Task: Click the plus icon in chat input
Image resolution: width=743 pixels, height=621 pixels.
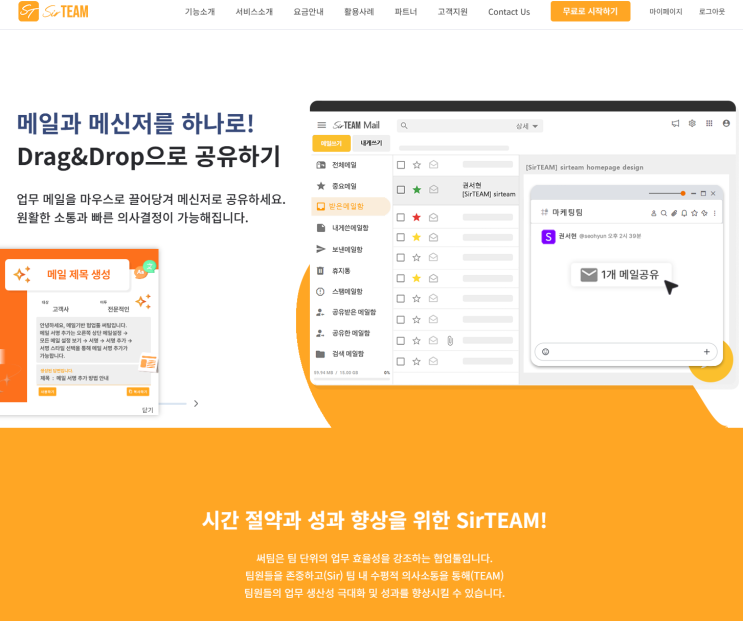Action: (x=707, y=351)
